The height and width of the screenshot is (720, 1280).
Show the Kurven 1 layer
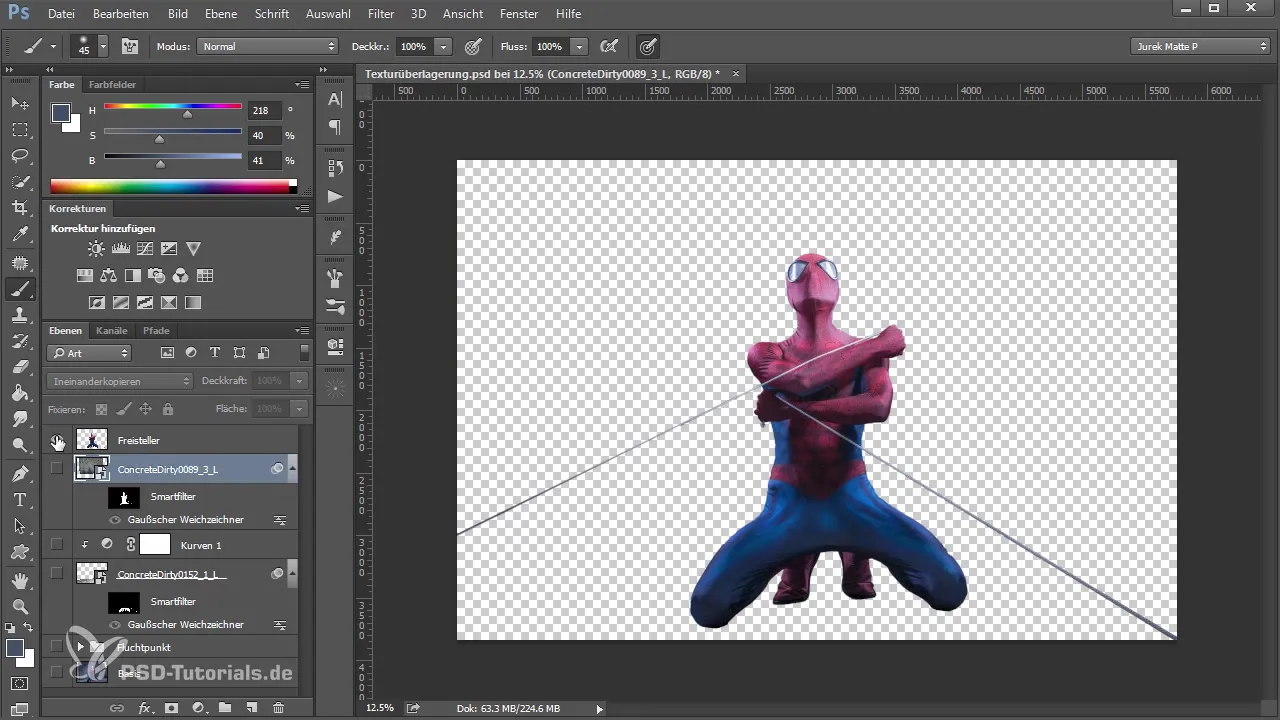click(57, 544)
